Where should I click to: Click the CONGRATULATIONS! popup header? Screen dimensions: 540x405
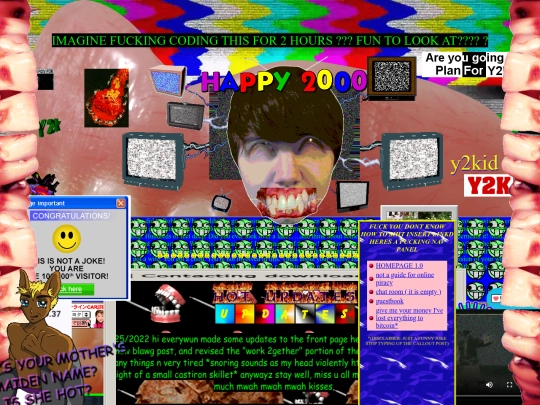(x=71, y=216)
